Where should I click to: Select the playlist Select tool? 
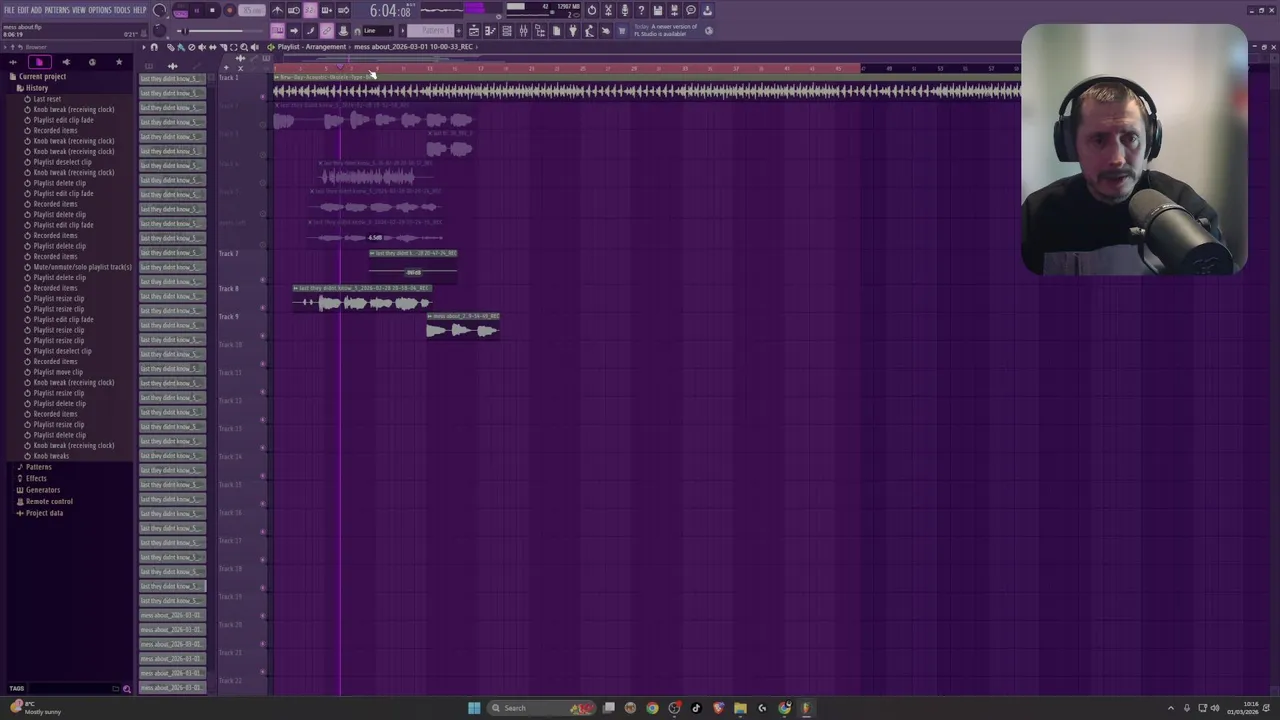coord(233,47)
